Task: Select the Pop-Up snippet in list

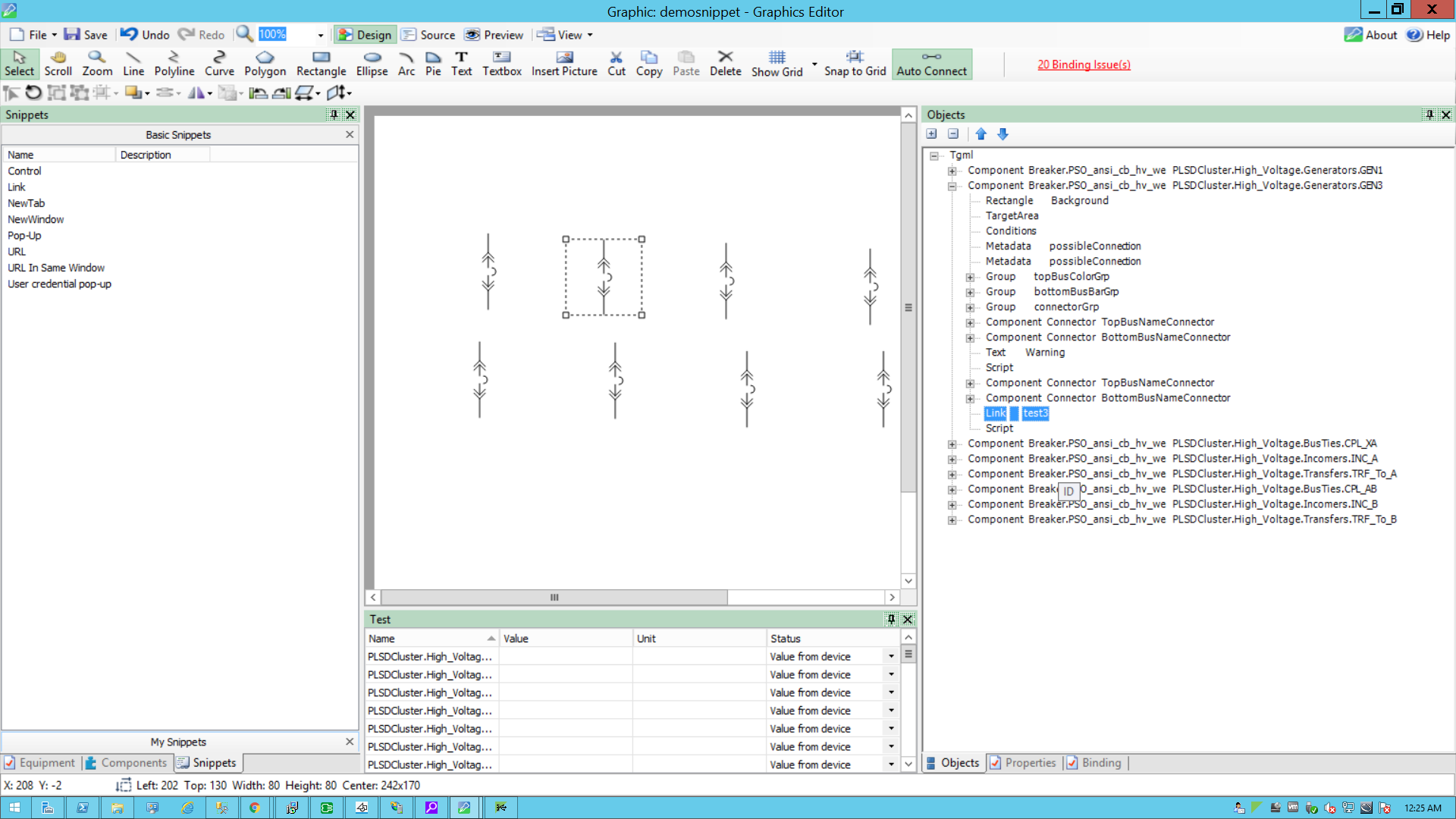Action: [25, 236]
